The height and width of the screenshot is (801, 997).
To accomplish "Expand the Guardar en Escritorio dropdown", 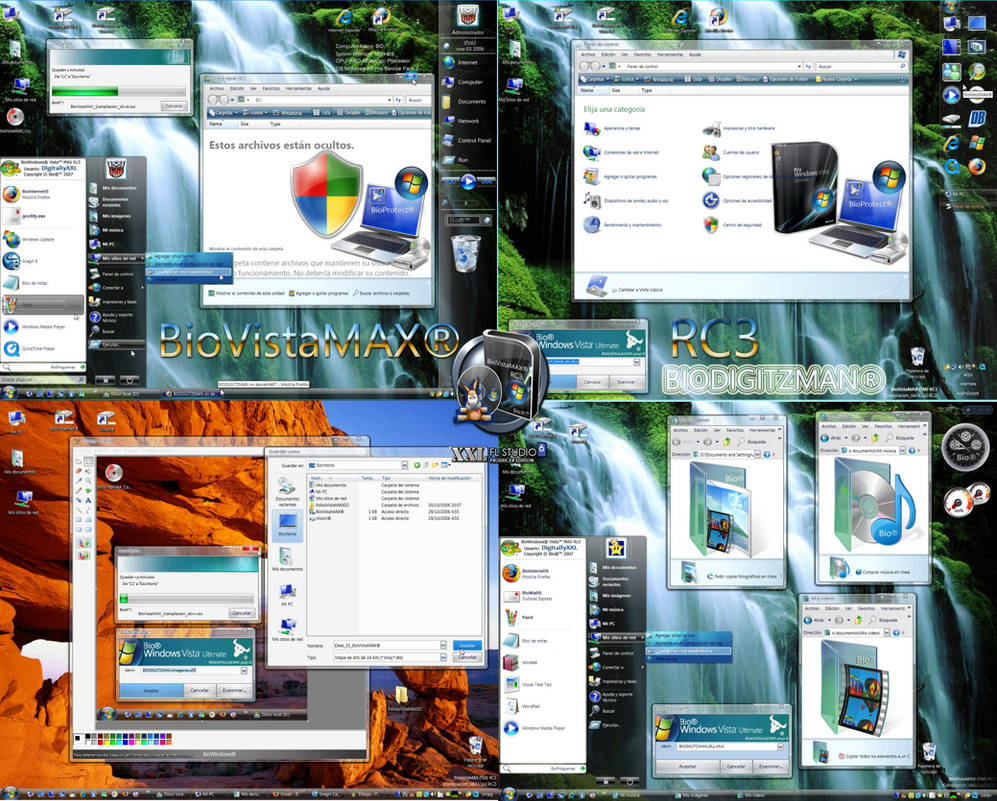I will coord(403,466).
